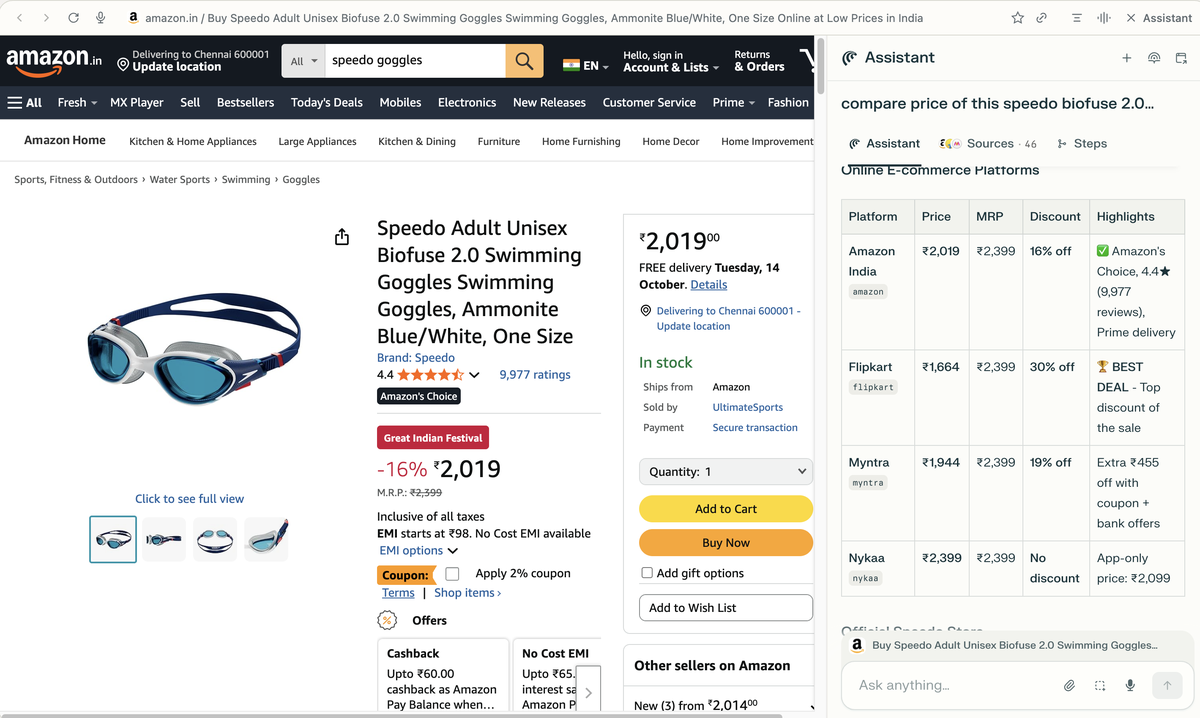The height and width of the screenshot is (718, 1200).
Task: Open Today's Deals in the Amazon nav bar
Action: (x=326, y=102)
